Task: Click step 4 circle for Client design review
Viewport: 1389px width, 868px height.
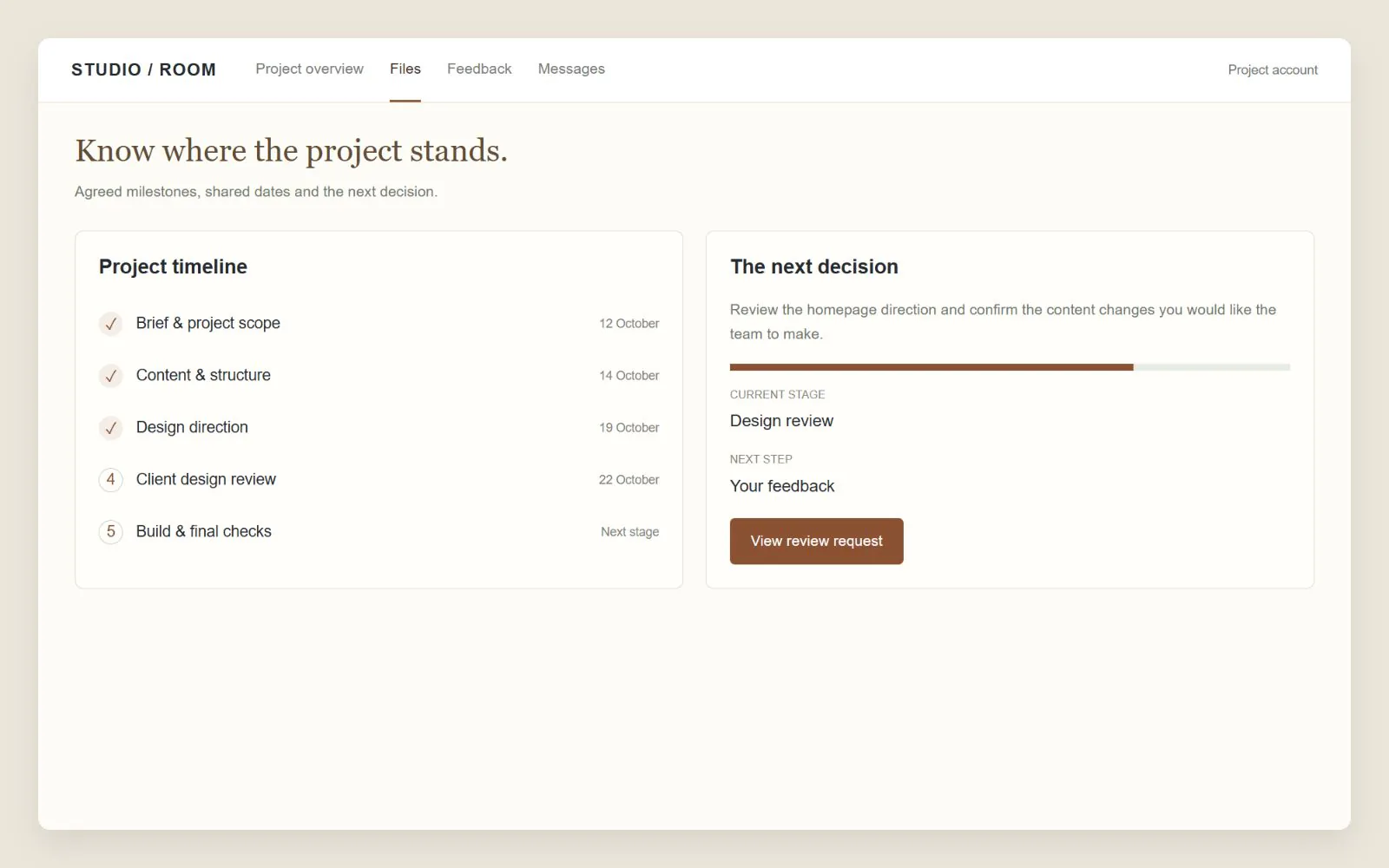Action: [110, 479]
